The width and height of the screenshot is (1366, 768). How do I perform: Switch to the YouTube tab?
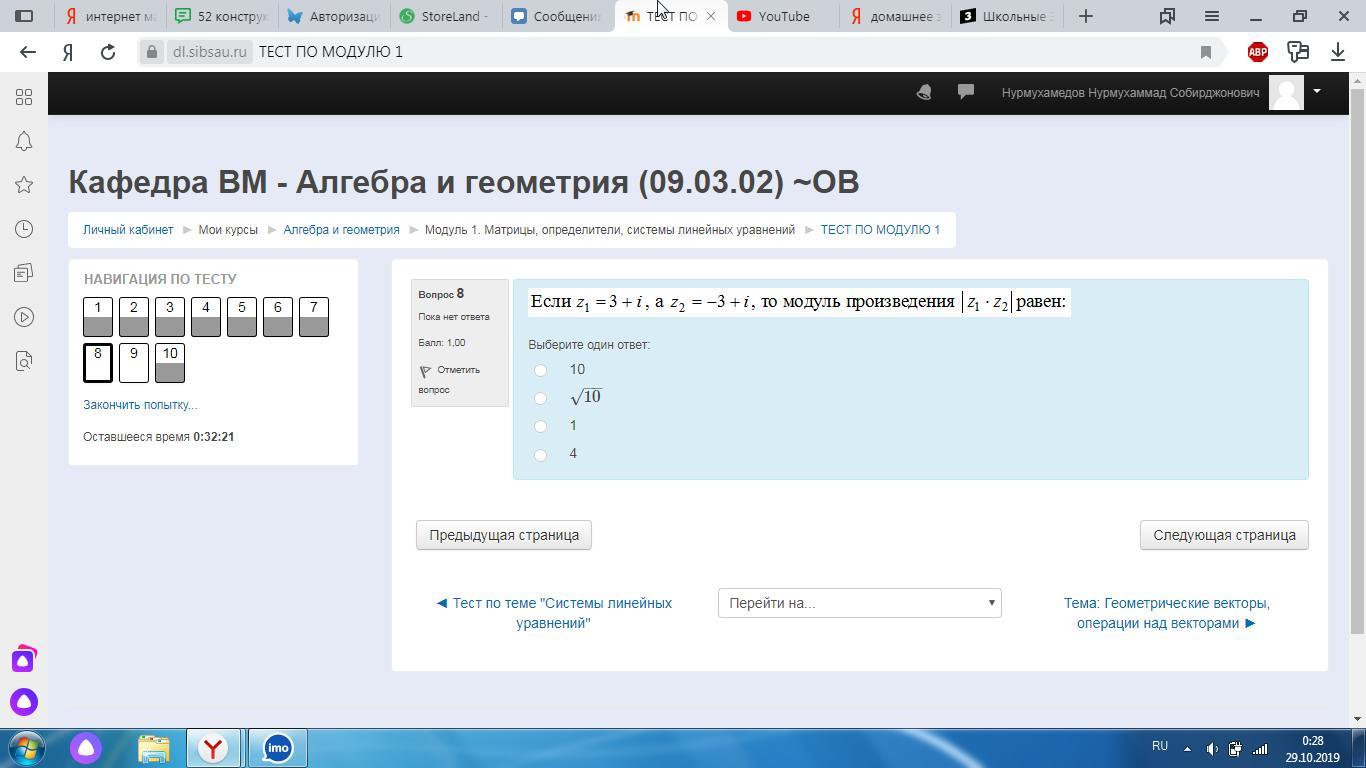point(784,16)
